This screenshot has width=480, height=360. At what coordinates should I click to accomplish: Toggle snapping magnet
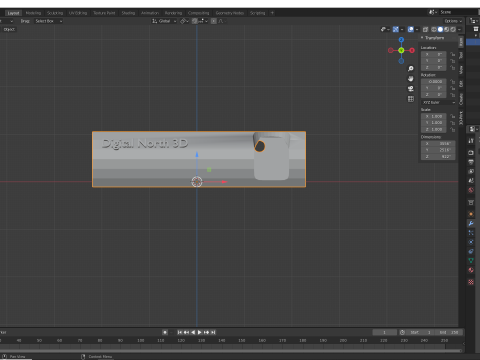(195, 21)
